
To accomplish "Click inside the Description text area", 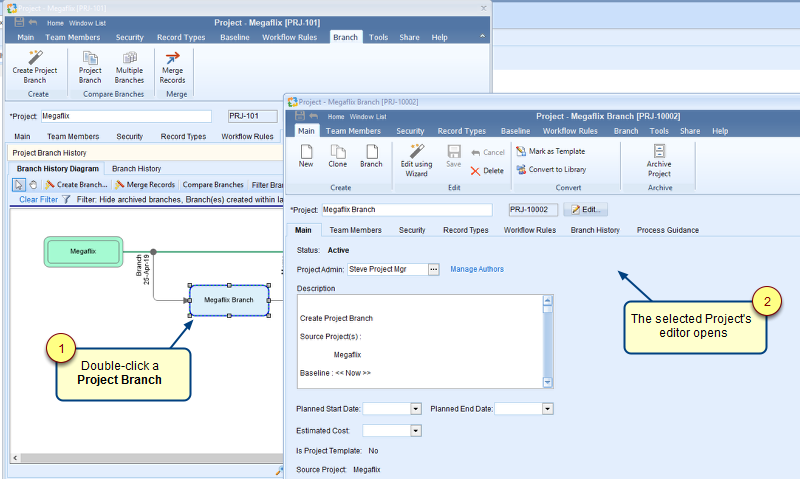I will pos(420,341).
